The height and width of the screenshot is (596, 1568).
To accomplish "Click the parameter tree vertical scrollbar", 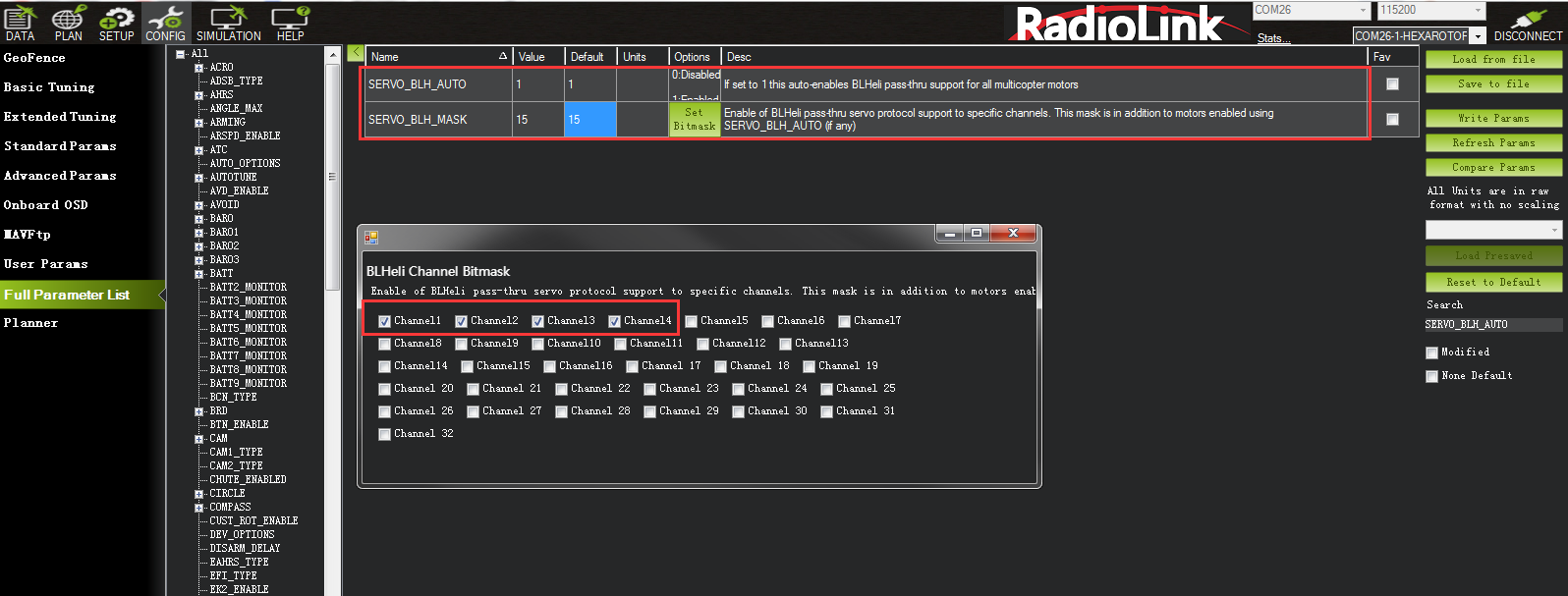I will pyautogui.click(x=332, y=177).
